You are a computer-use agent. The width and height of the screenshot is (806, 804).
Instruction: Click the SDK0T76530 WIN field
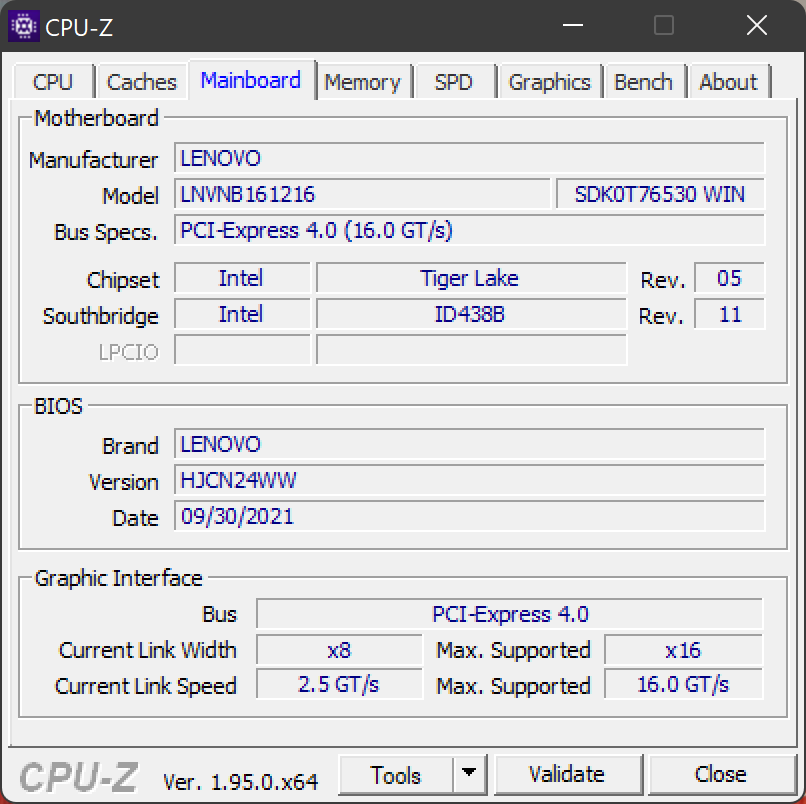[660, 194]
